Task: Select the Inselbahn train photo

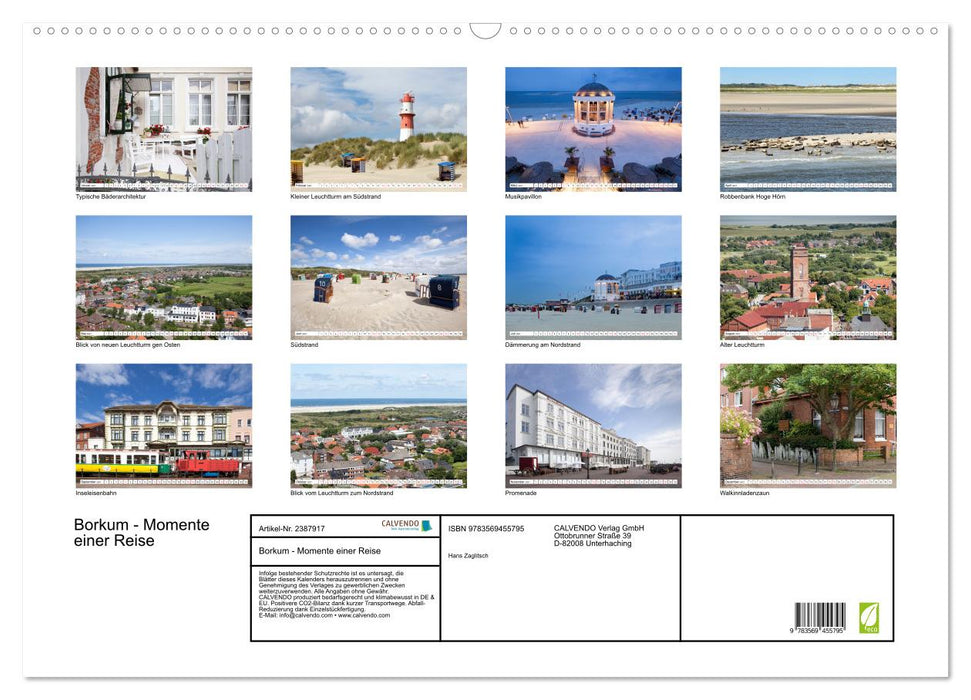Action: pos(163,426)
